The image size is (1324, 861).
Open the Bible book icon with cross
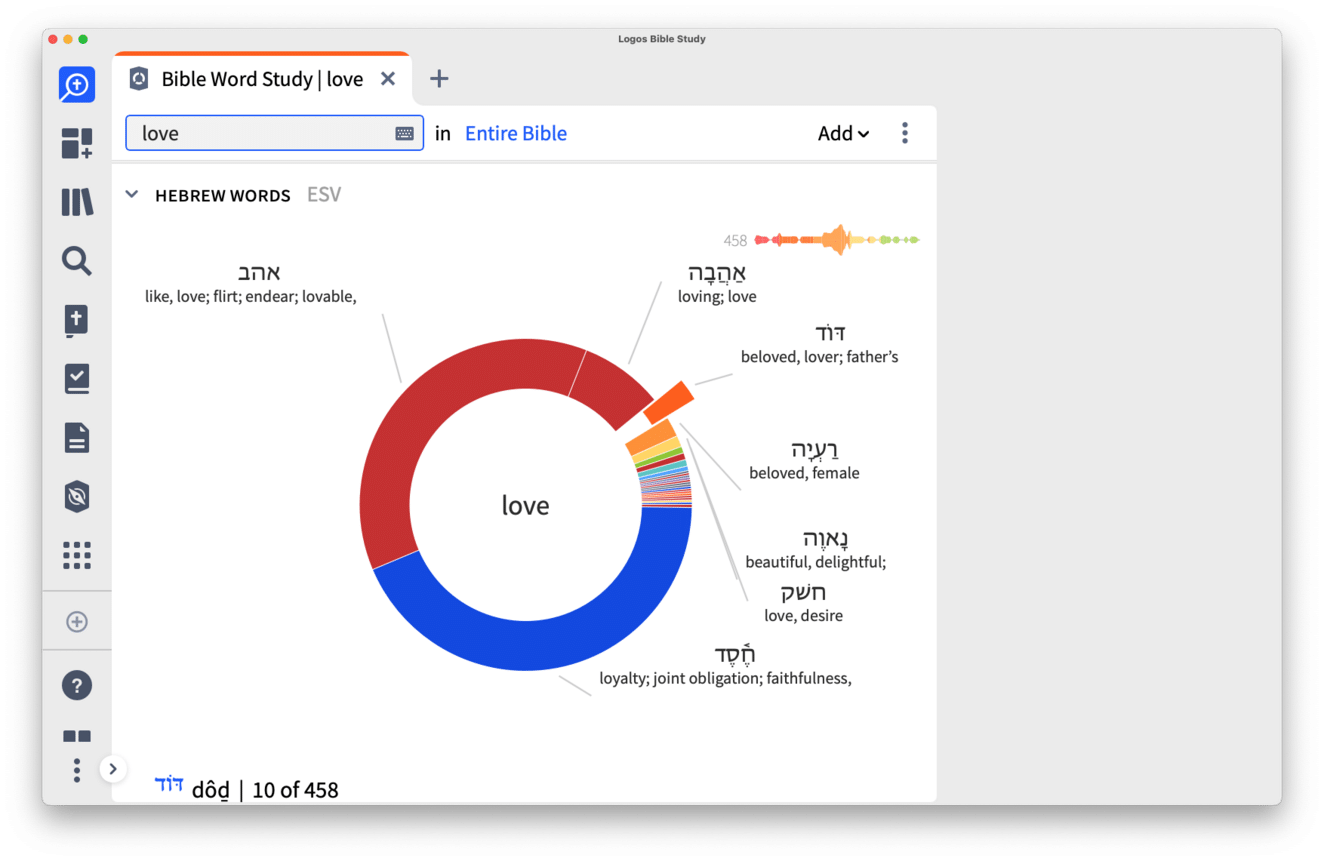[77, 320]
